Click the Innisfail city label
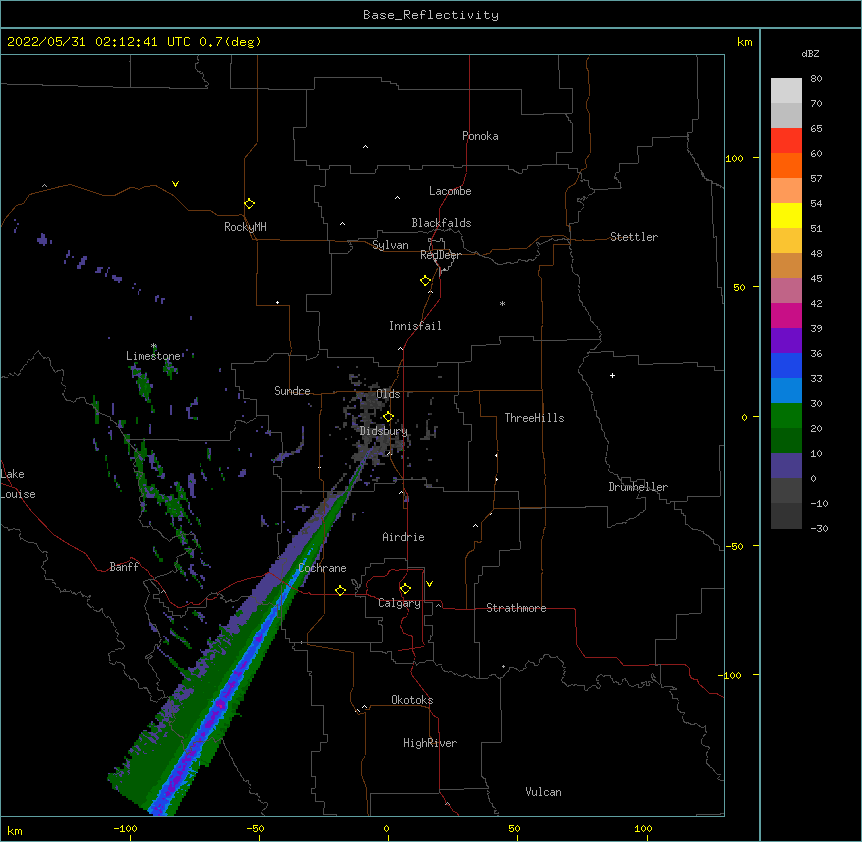The height and width of the screenshot is (842, 862). [415, 326]
